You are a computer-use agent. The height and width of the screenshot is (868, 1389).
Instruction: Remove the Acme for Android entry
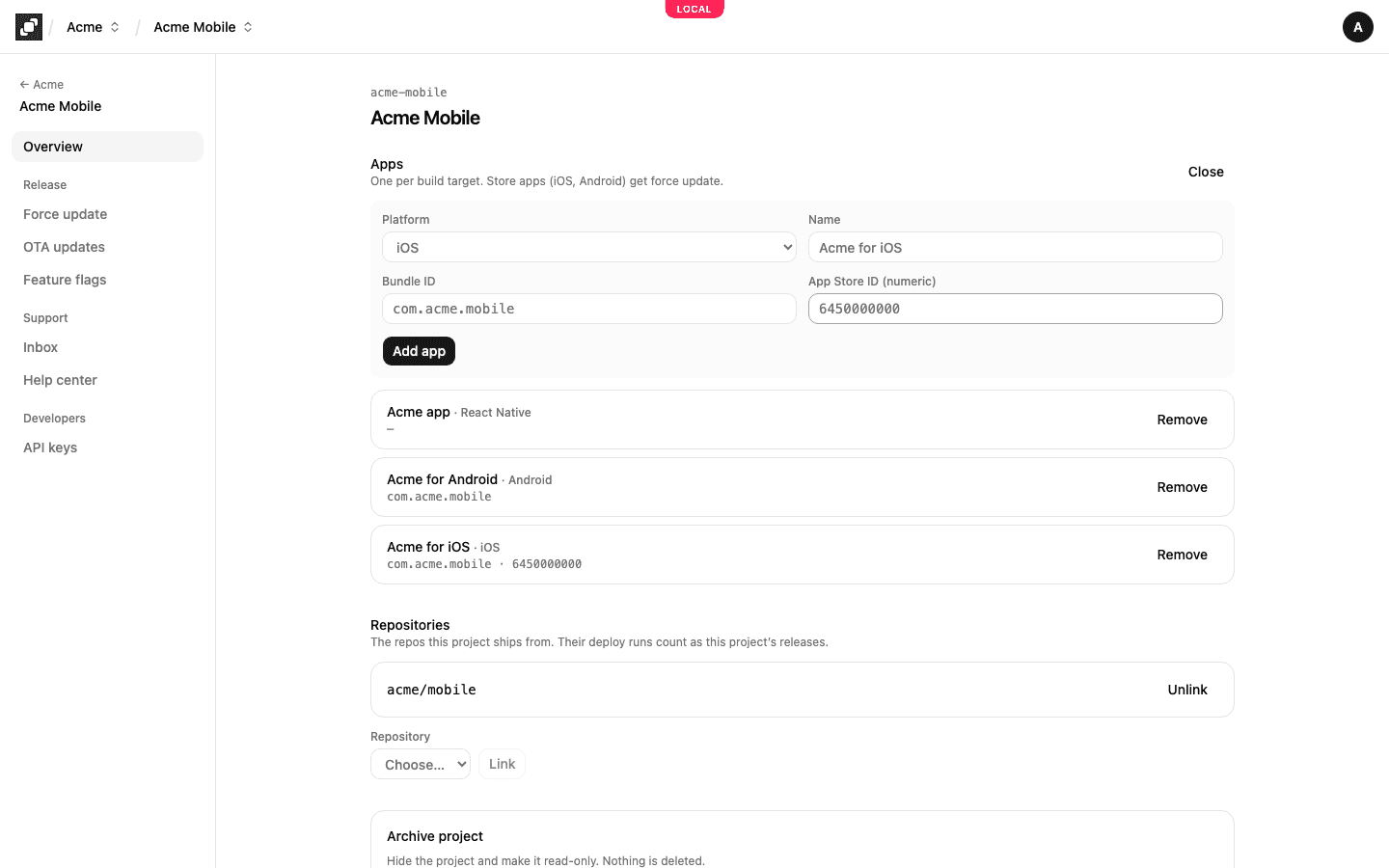coord(1182,487)
